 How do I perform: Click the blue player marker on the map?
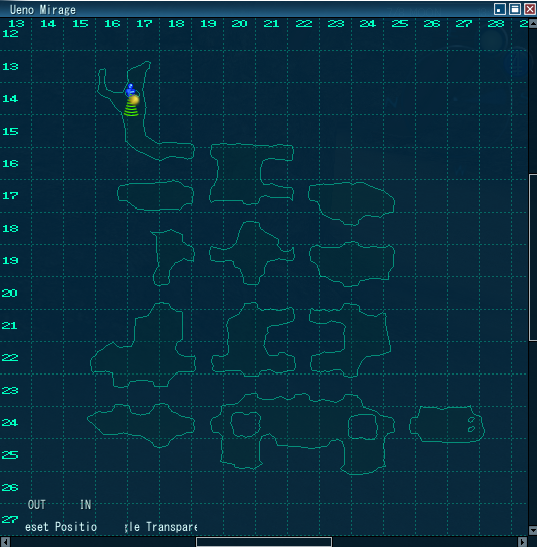point(130,90)
